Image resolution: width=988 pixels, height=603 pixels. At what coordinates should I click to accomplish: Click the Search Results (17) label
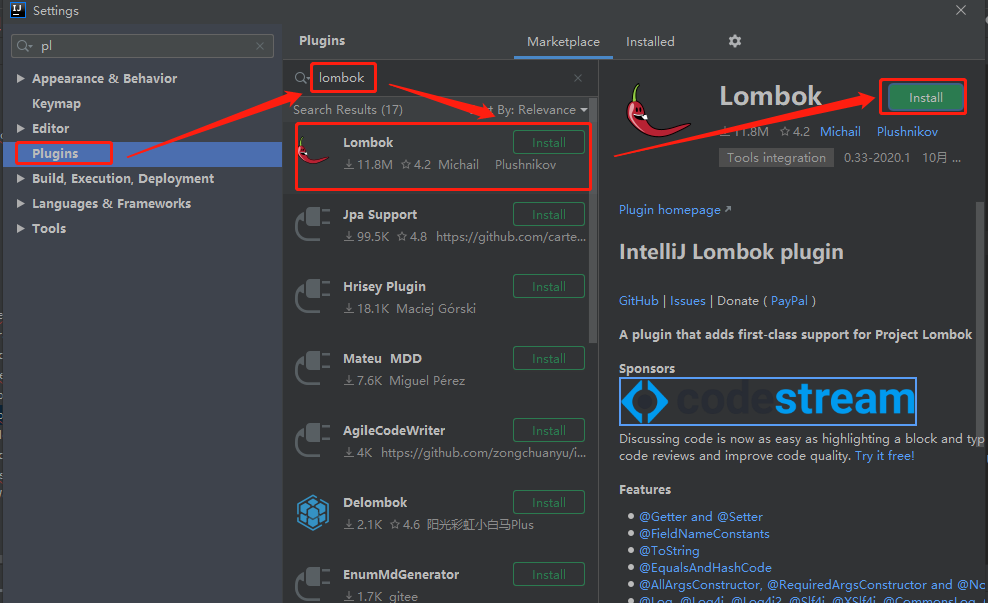348,110
